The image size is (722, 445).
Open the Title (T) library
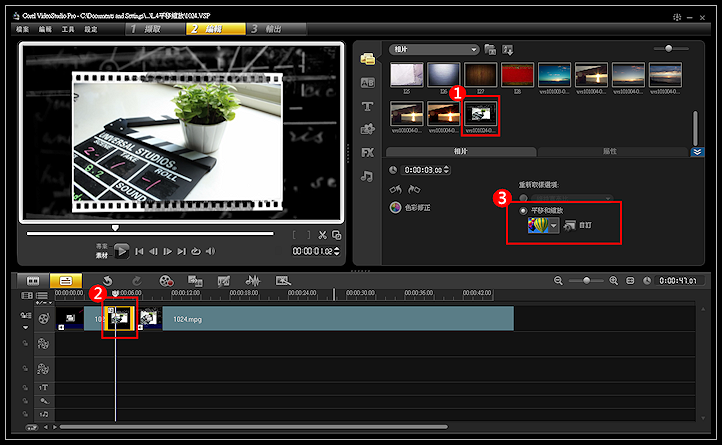[x=367, y=106]
